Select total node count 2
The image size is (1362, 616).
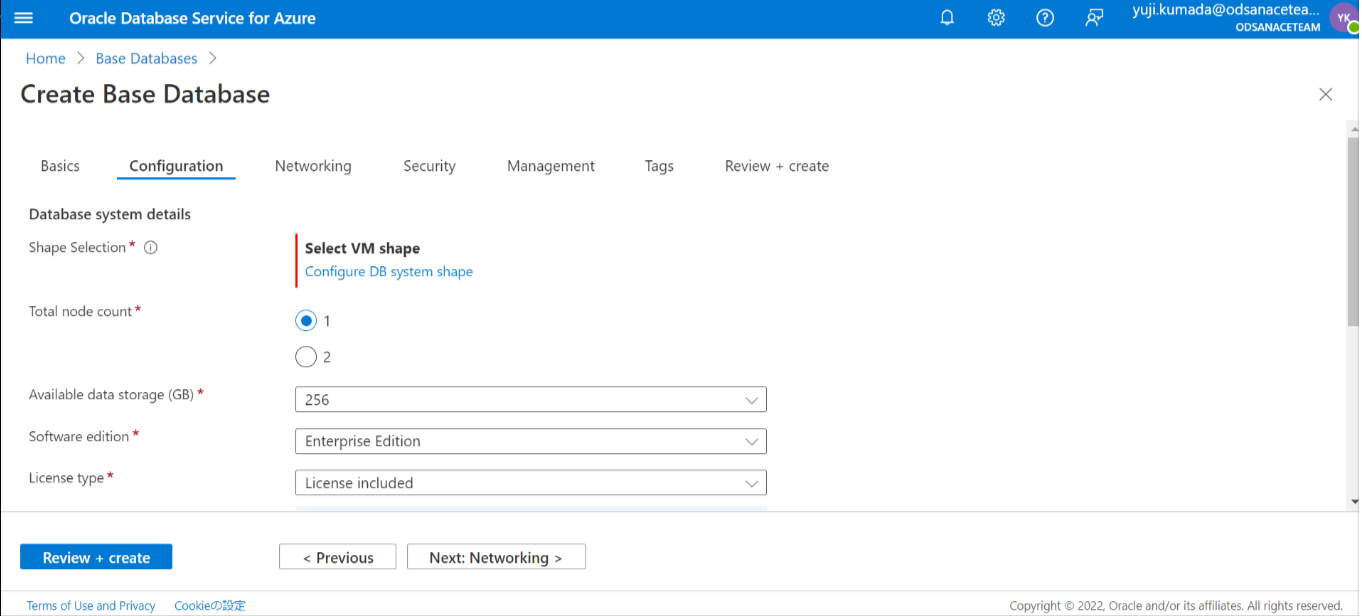pyautogui.click(x=306, y=356)
